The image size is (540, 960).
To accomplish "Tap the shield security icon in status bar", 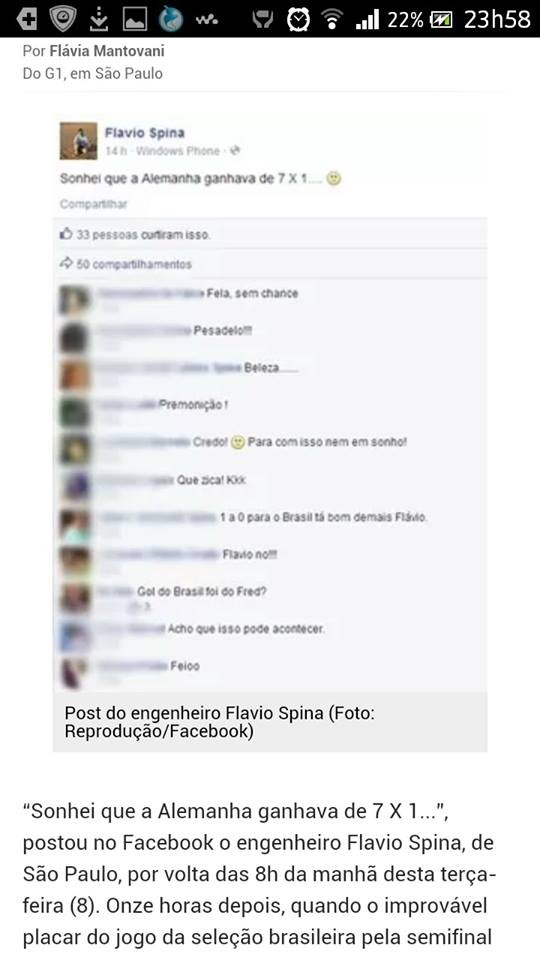I will click(62, 20).
